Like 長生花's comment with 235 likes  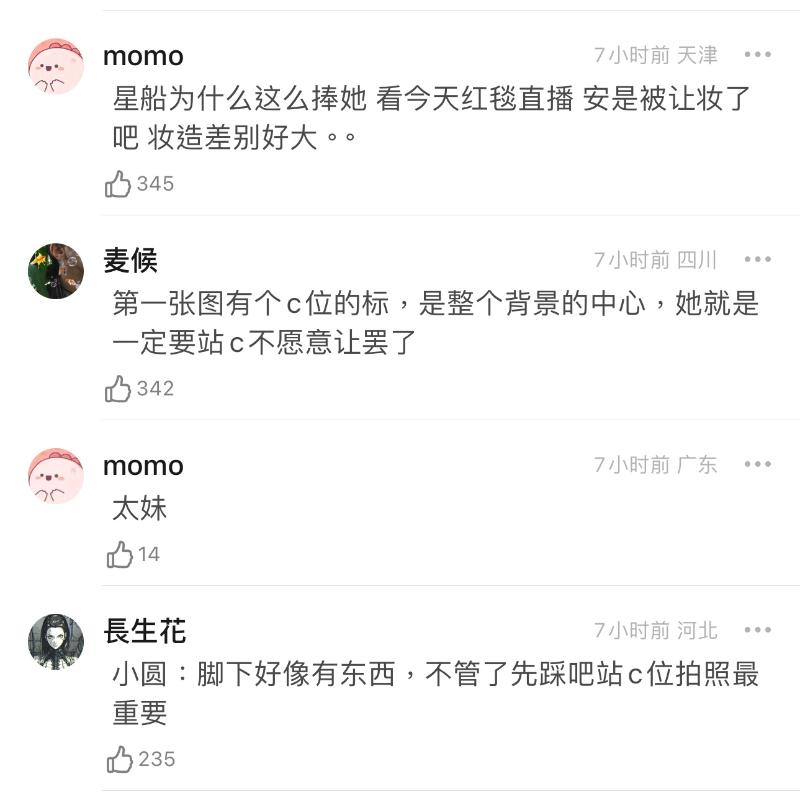[119, 760]
